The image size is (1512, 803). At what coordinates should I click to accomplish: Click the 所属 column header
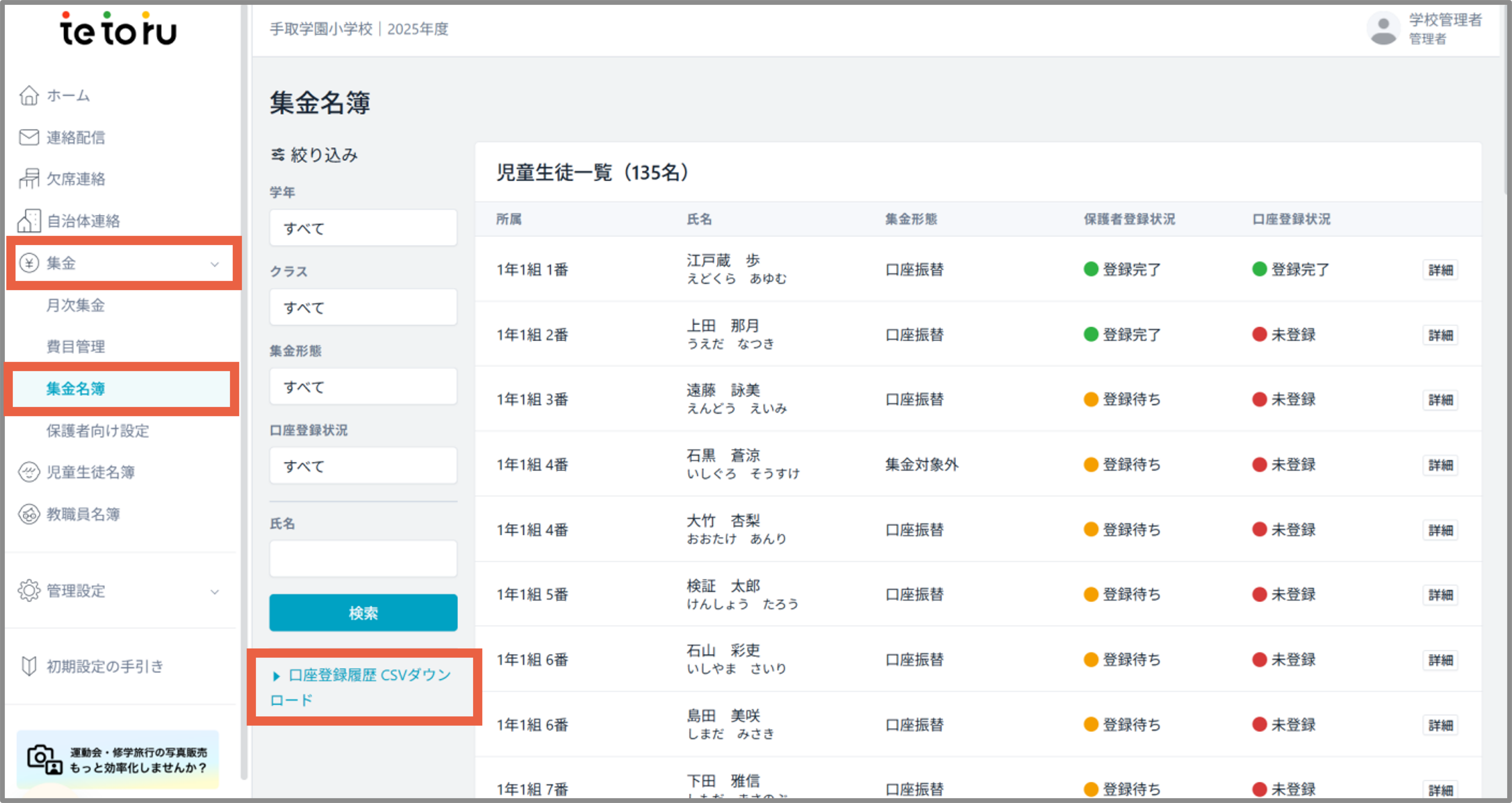(509, 219)
